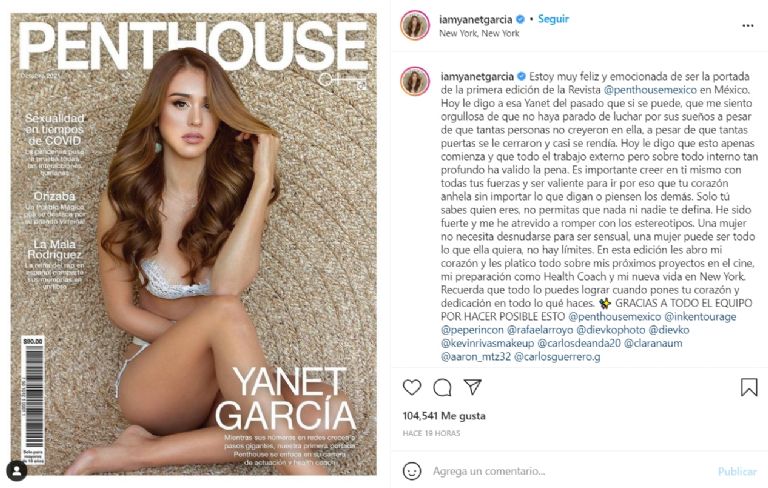This screenshot has height=488, width=768.
Task: View the 104,541 Me gusta likes list
Action: [x=444, y=416]
